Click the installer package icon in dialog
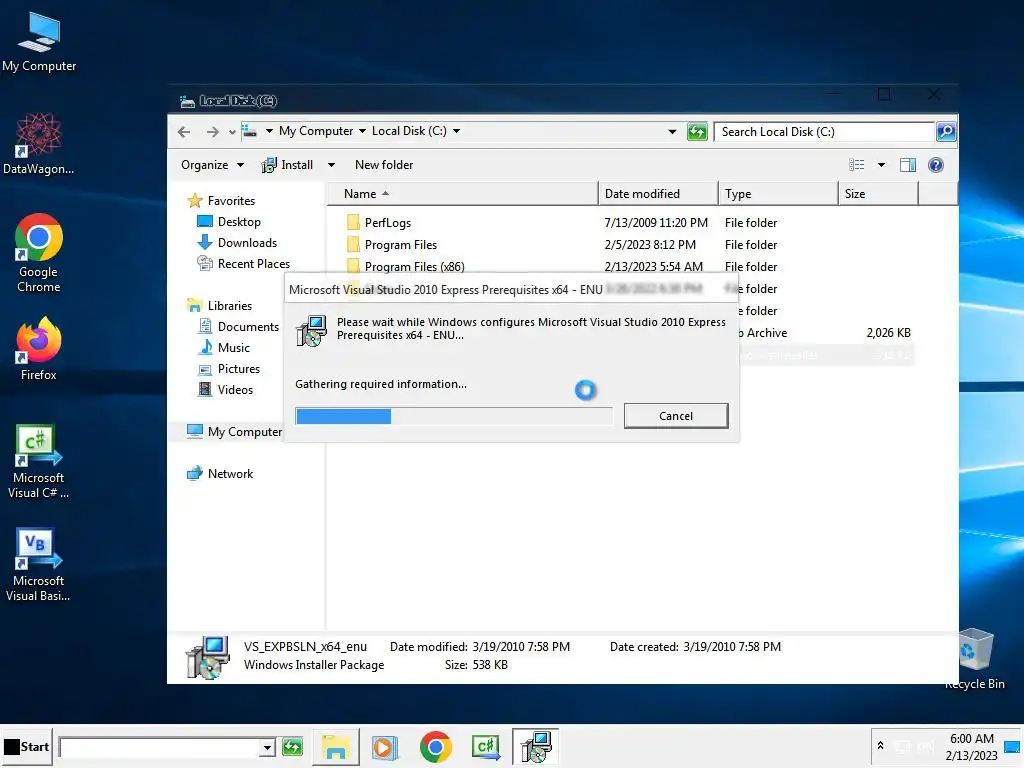The height and width of the screenshot is (768, 1024). click(312, 331)
